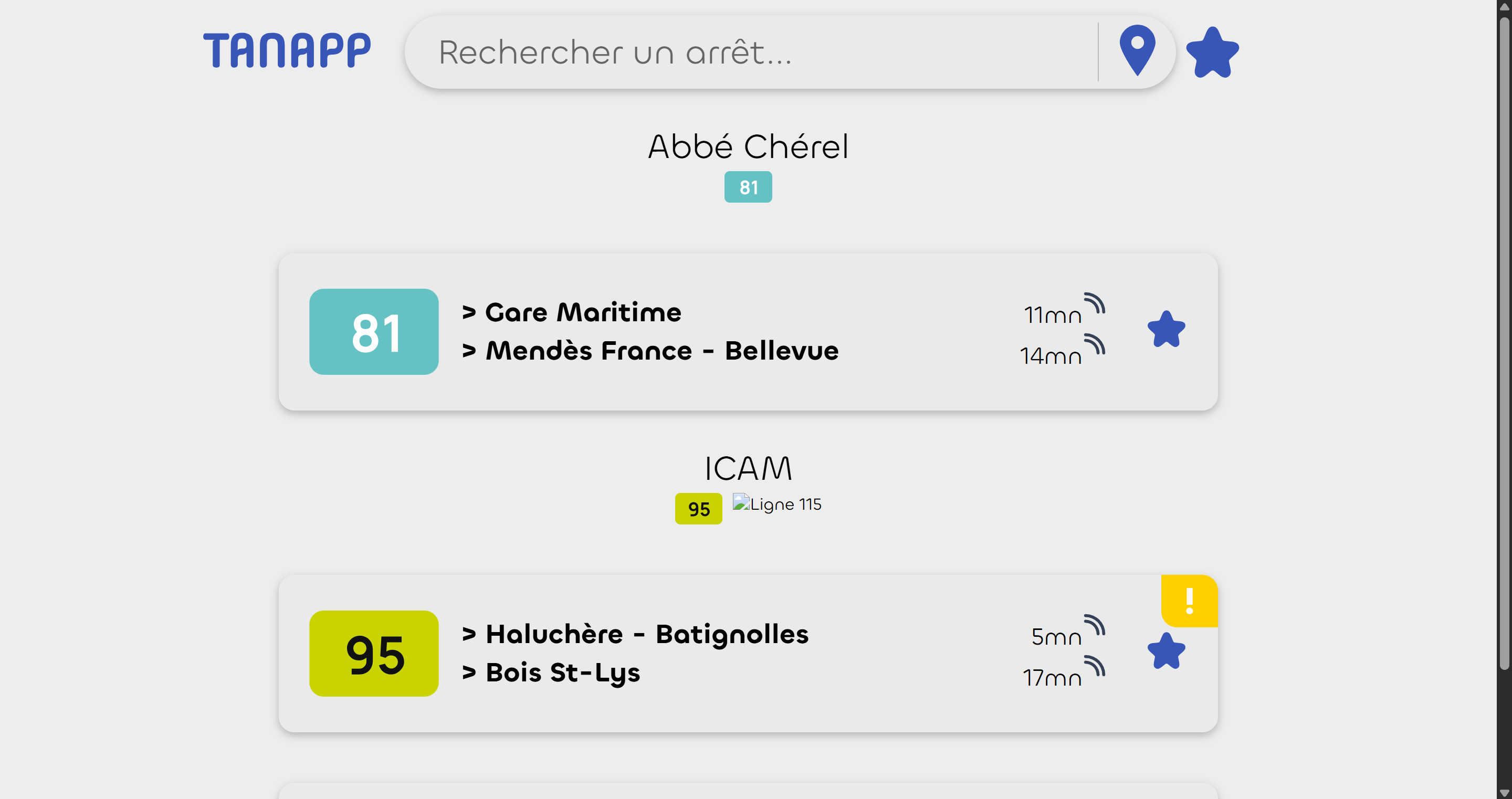Open the yellow exclamation alert on line 95
1512x799 pixels.
[x=1189, y=601]
